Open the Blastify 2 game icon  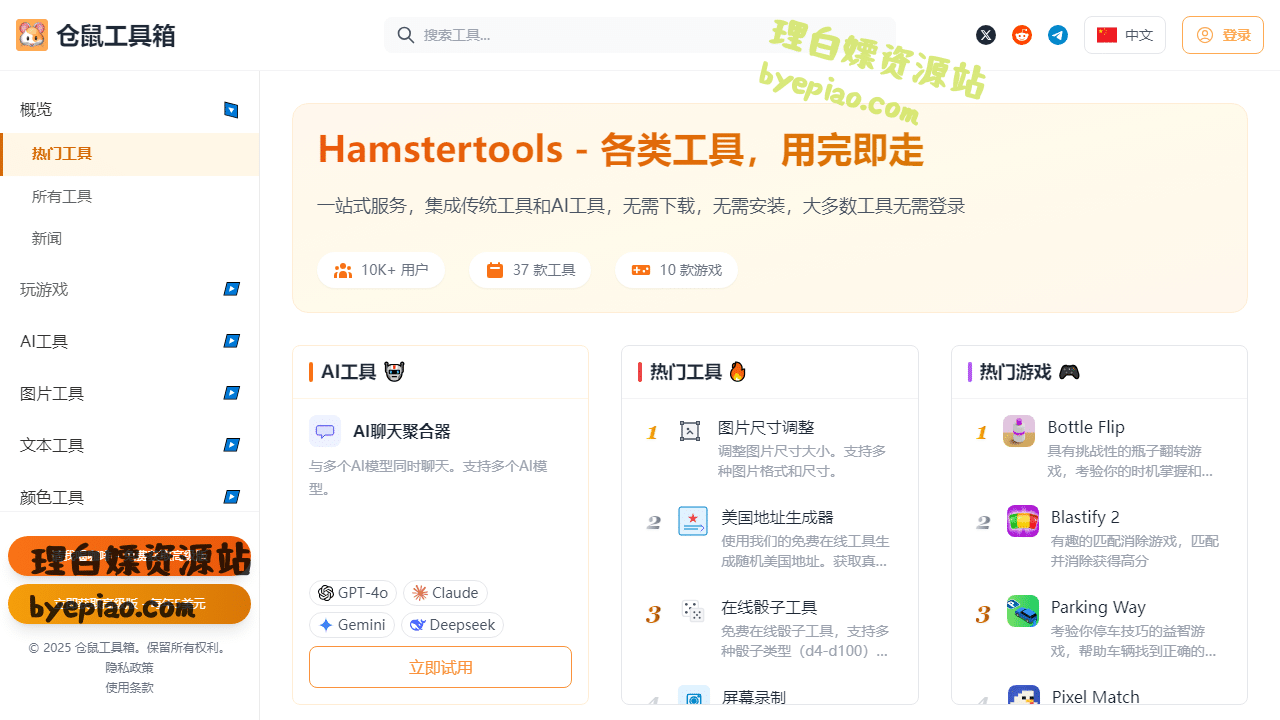[x=1023, y=521]
